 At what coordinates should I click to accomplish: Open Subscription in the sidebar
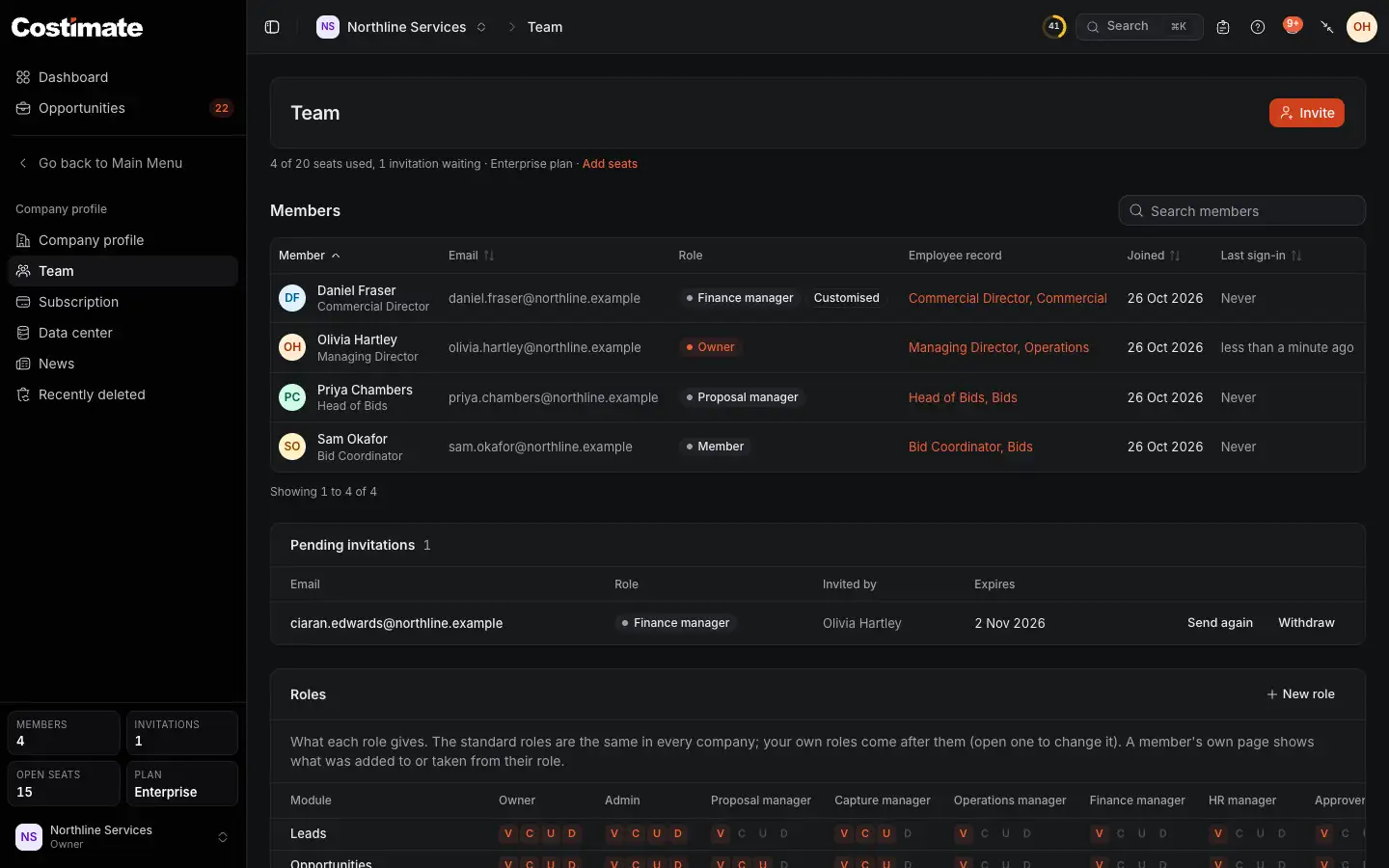click(123, 302)
